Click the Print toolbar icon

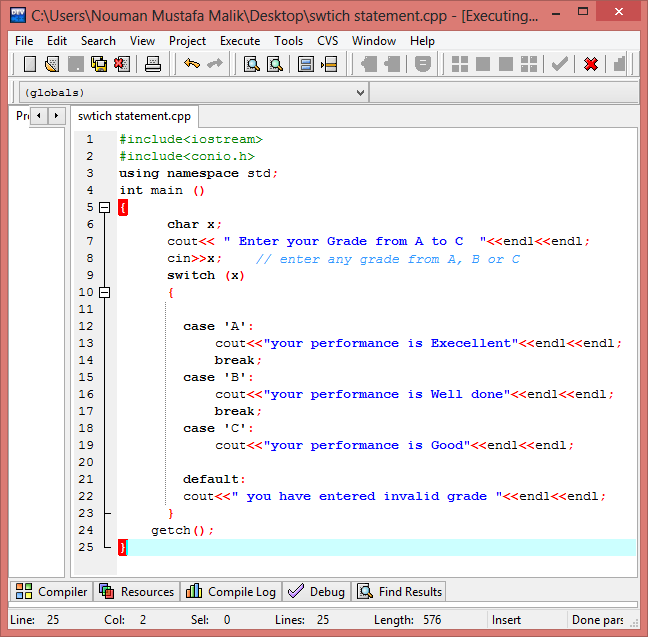pos(152,64)
